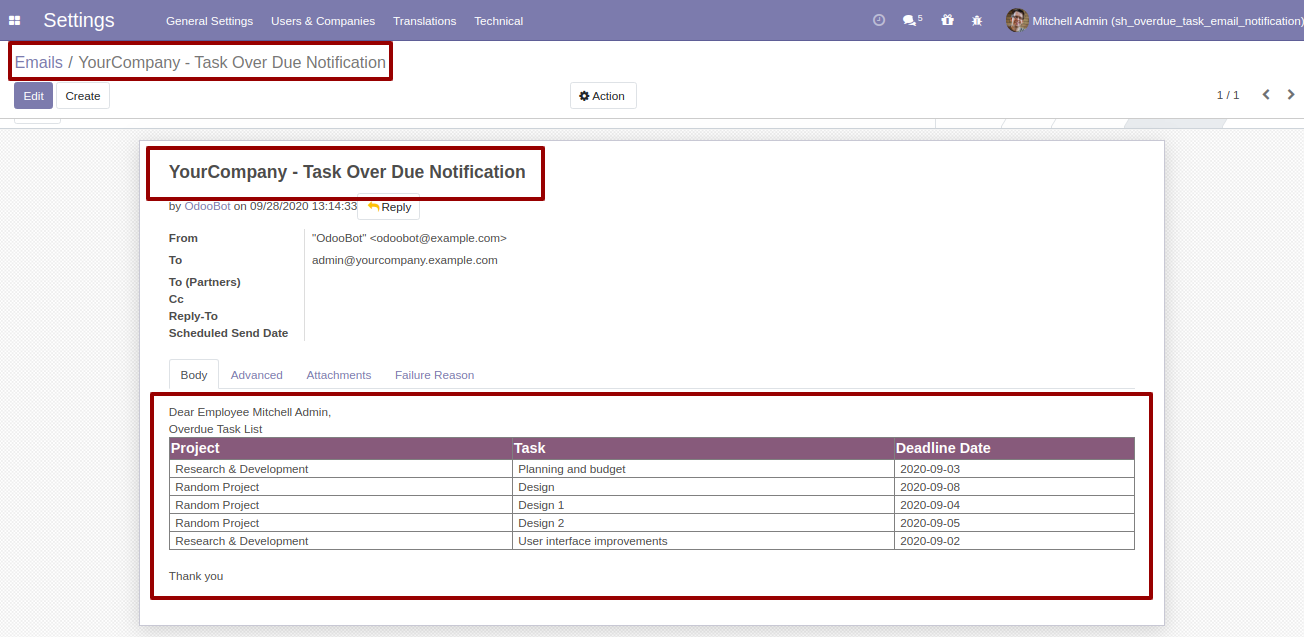
Task: Click the To (Partners) field label
Action: pyautogui.click(x=205, y=282)
